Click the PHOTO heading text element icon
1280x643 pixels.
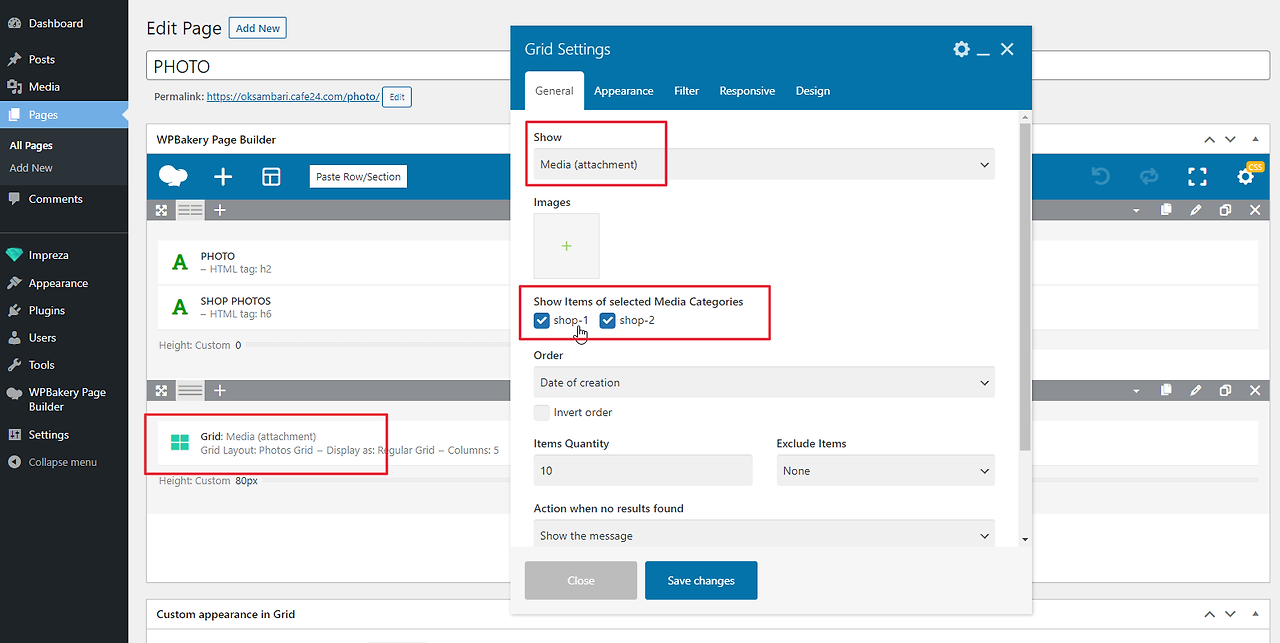click(x=180, y=262)
